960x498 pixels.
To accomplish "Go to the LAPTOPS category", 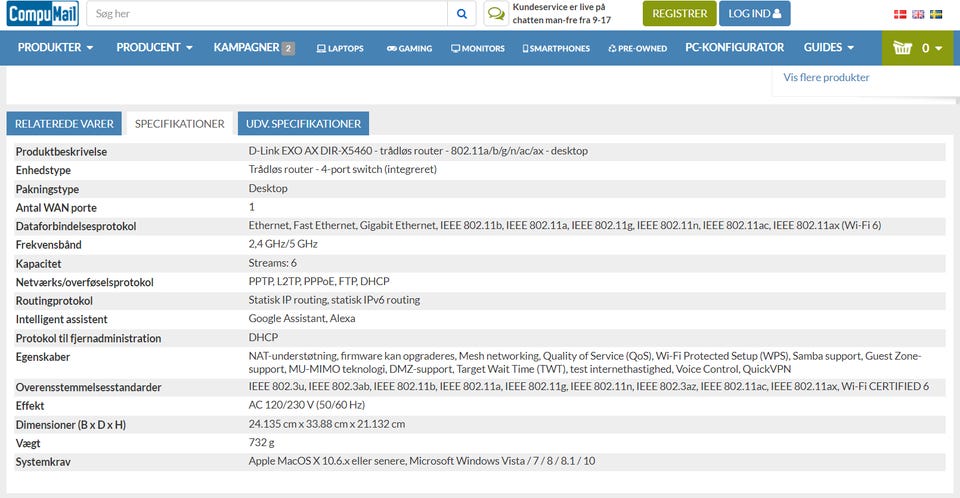I will point(340,48).
